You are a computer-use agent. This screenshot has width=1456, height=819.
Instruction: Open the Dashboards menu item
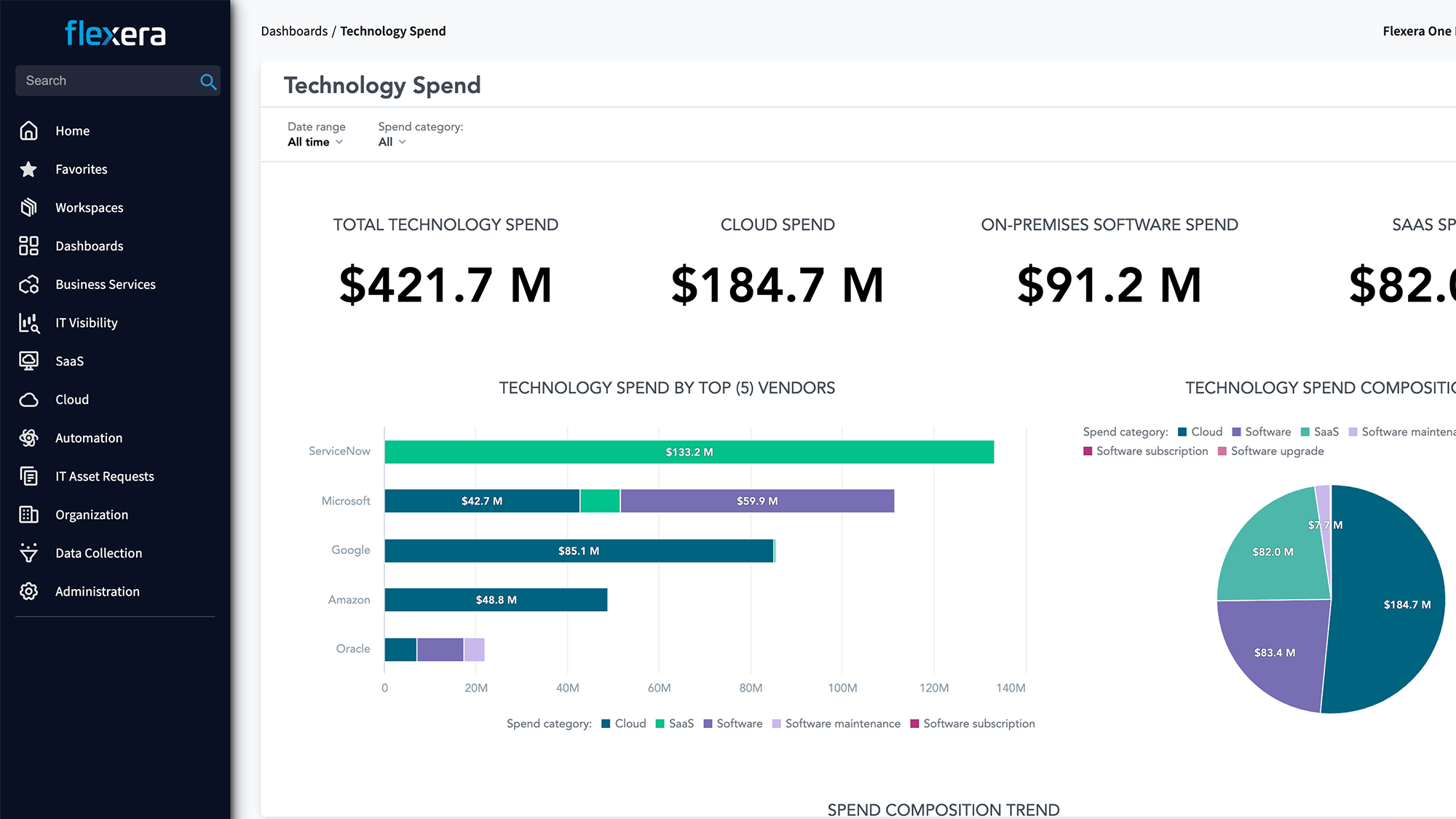(89, 246)
